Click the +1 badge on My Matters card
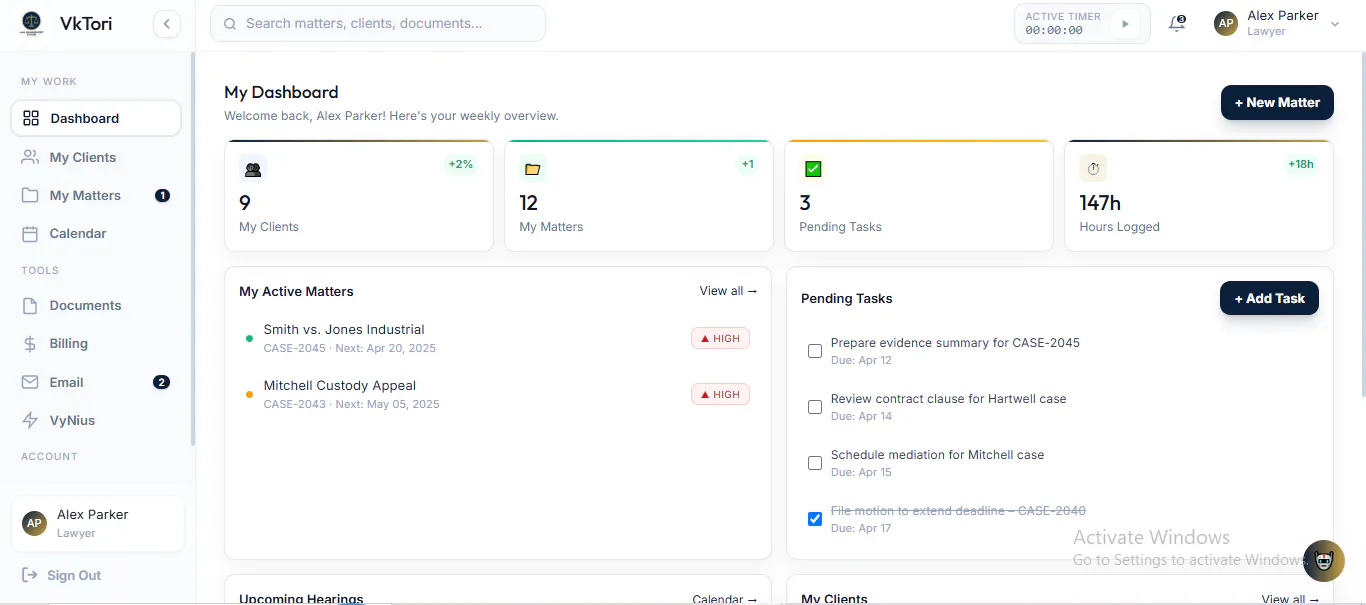This screenshot has width=1366, height=605. tap(748, 164)
